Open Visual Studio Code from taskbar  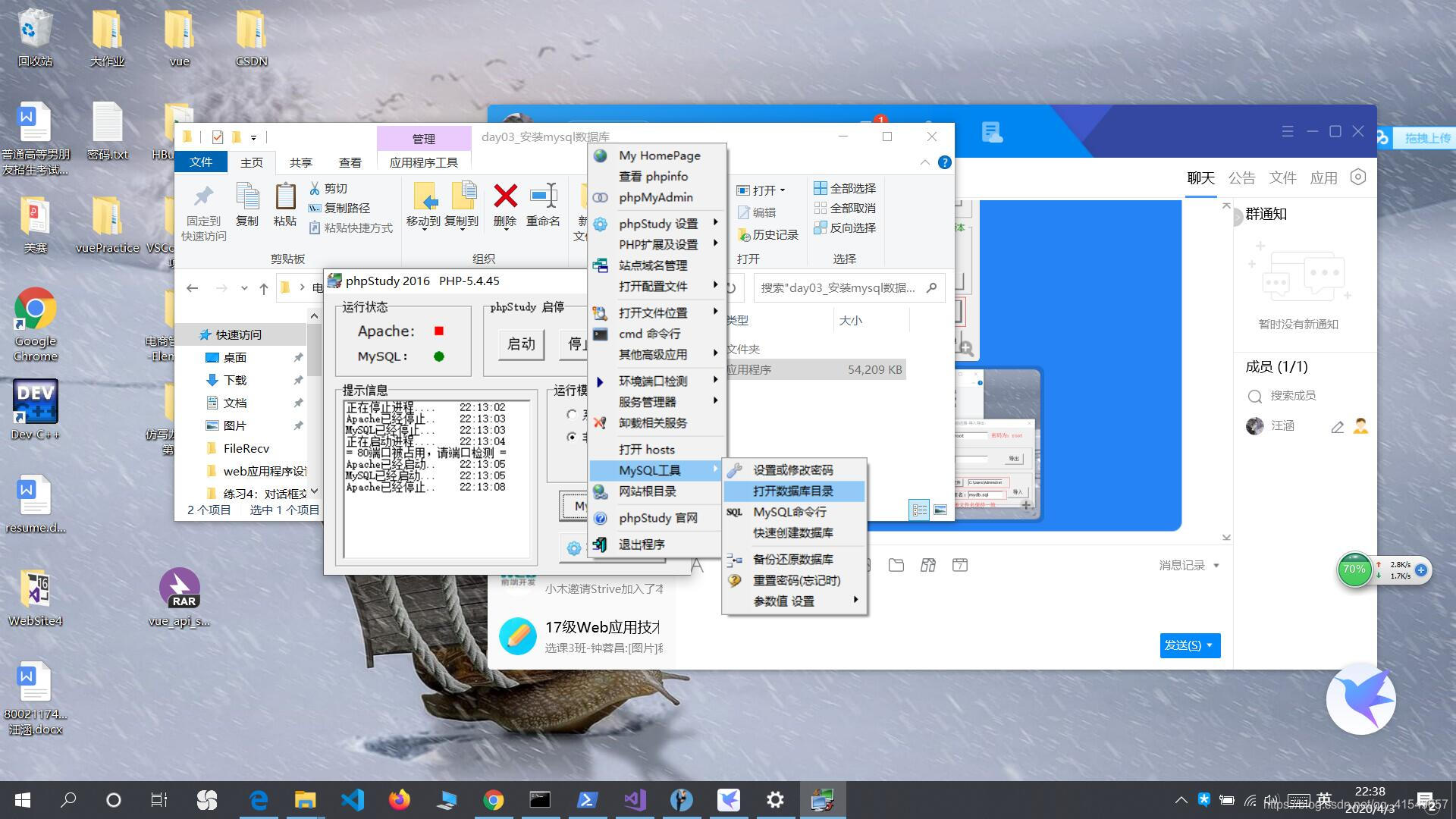(353, 800)
